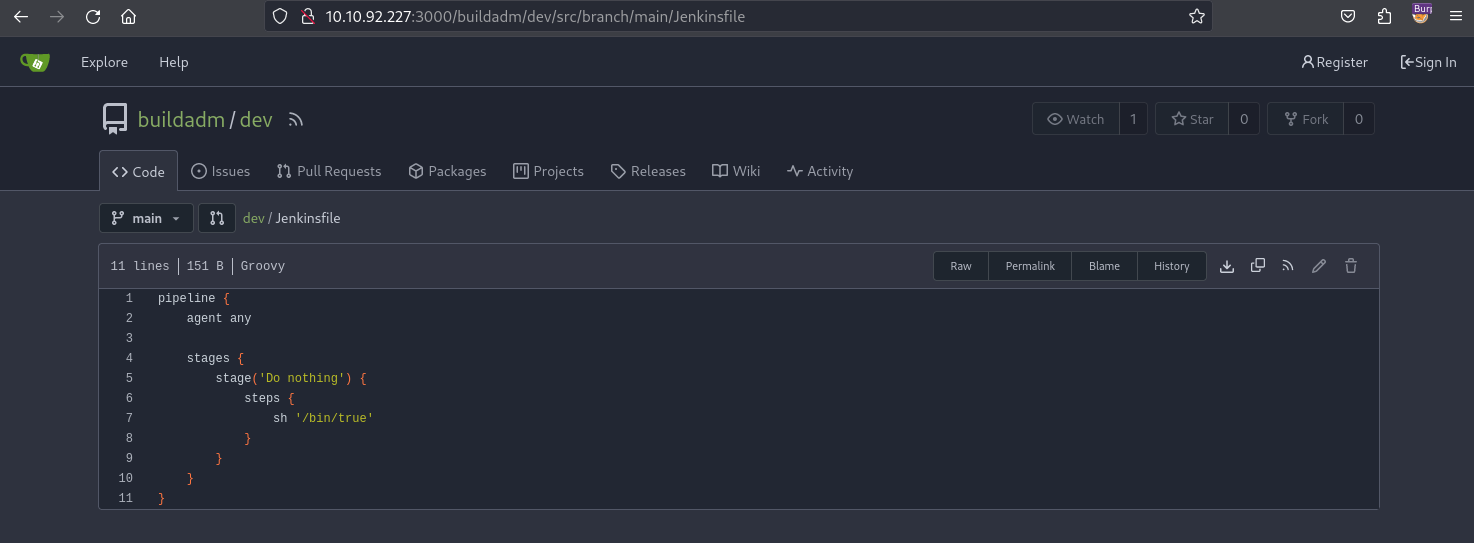Click the Jenkinsfile breadcrumb name
Image resolution: width=1474 pixels, height=543 pixels.
(x=308, y=218)
